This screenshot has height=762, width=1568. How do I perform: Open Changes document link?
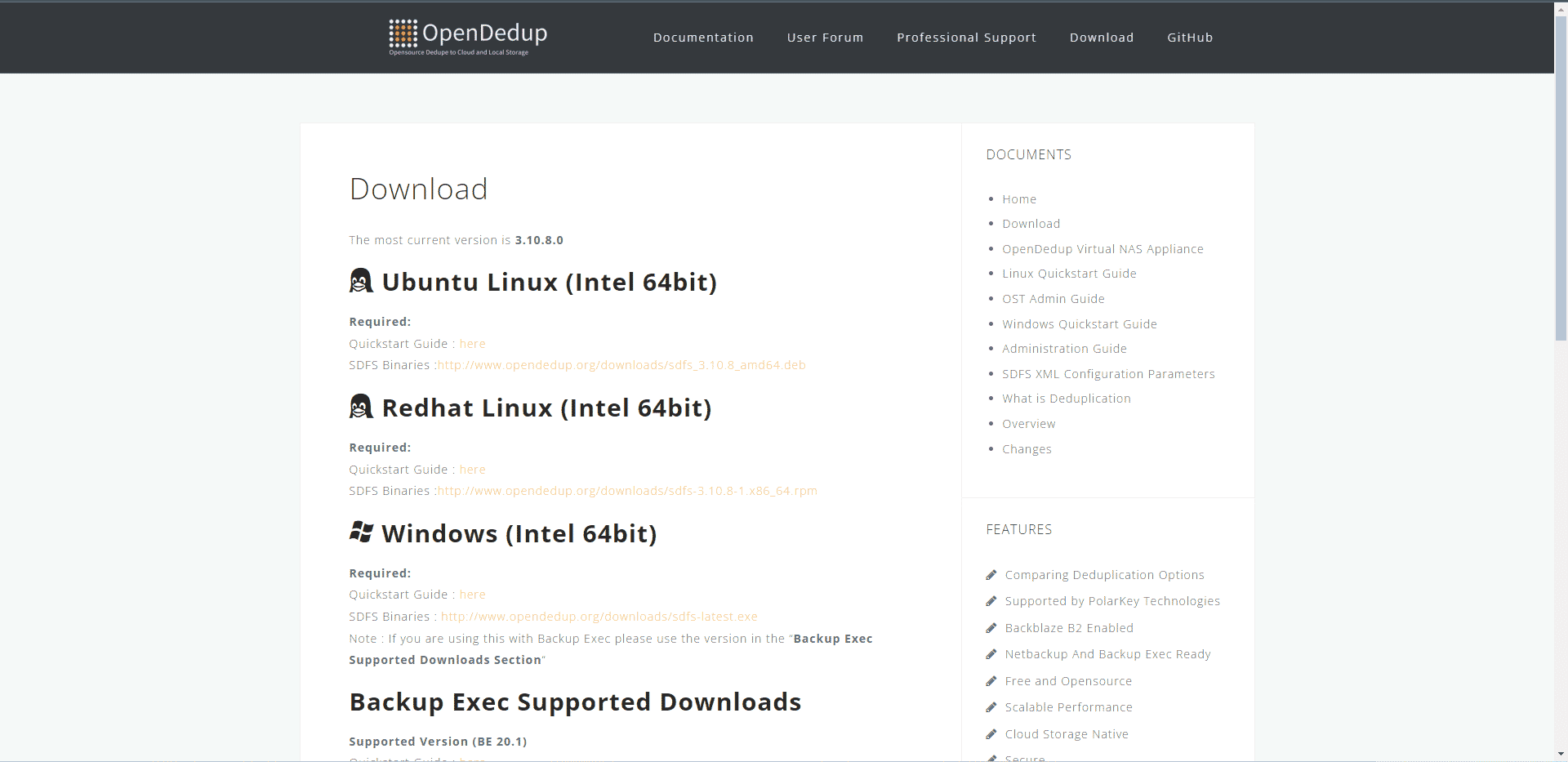click(1027, 449)
